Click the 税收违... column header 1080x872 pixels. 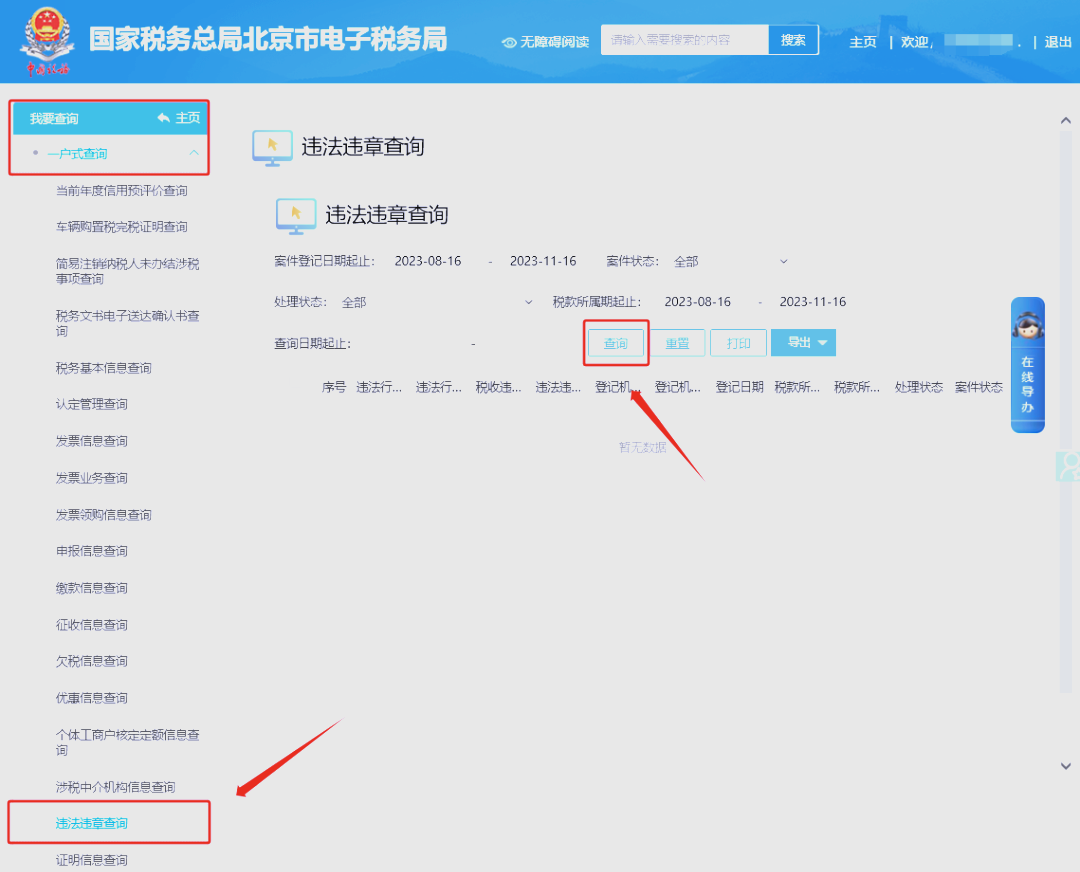click(499, 388)
